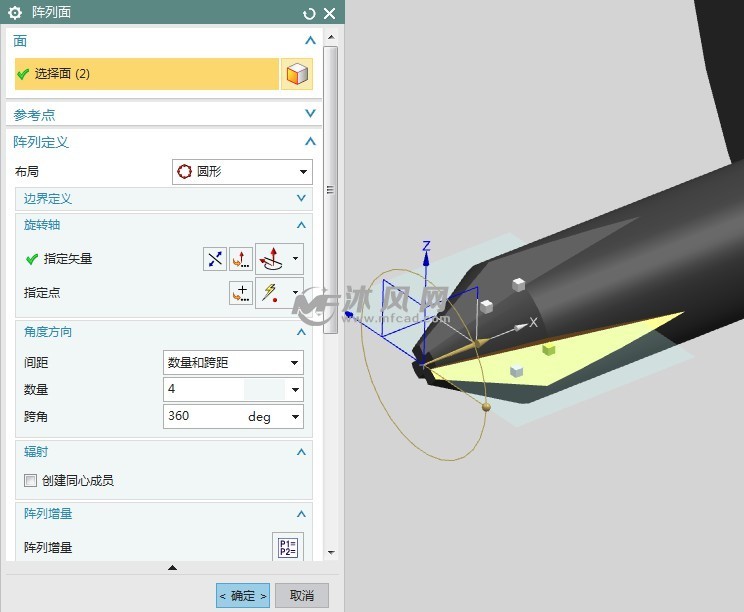Open the 跨角 field options arrow
Screen dimensions: 744x612
click(x=296, y=417)
